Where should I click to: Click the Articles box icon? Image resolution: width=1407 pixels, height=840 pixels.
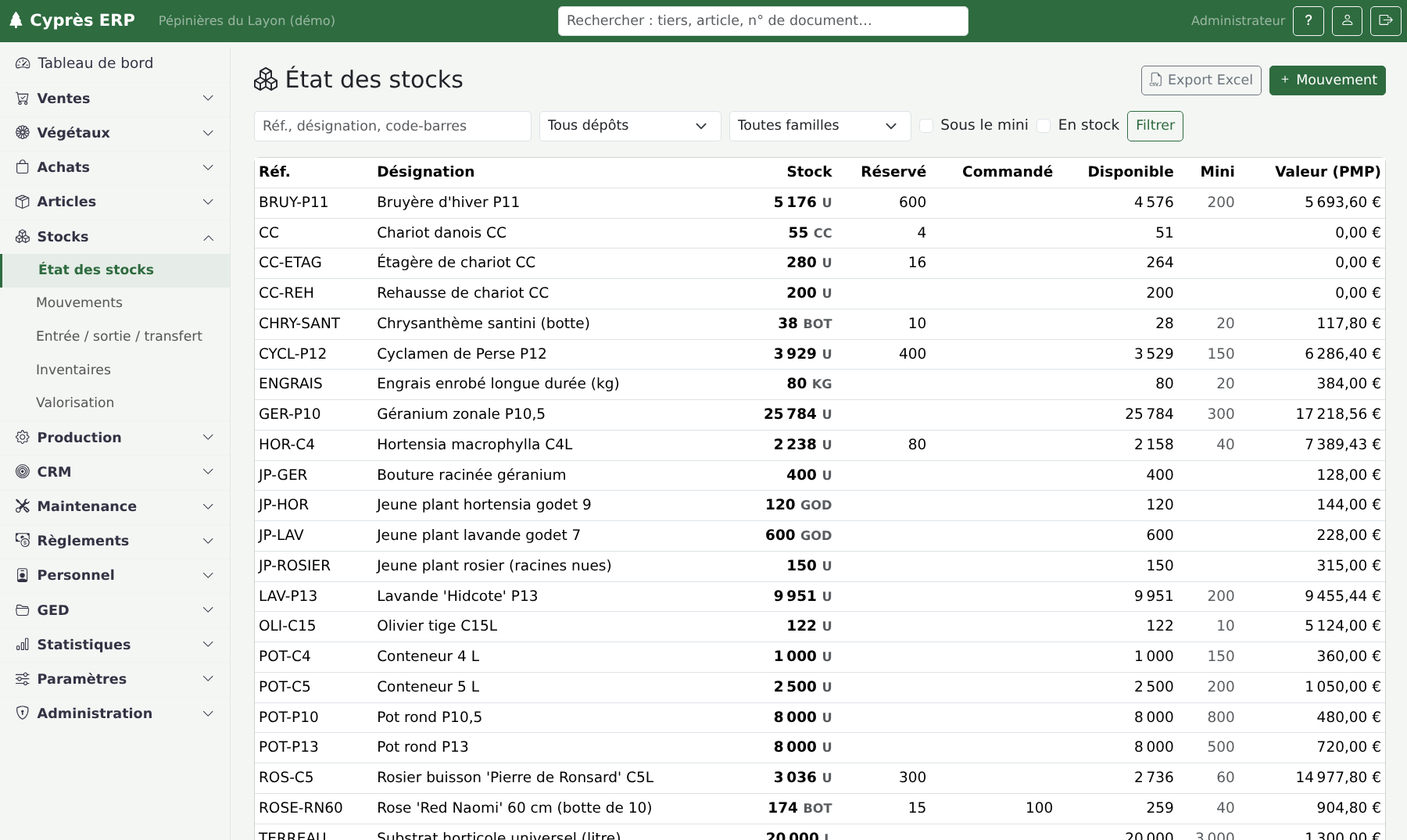pyautogui.click(x=23, y=202)
